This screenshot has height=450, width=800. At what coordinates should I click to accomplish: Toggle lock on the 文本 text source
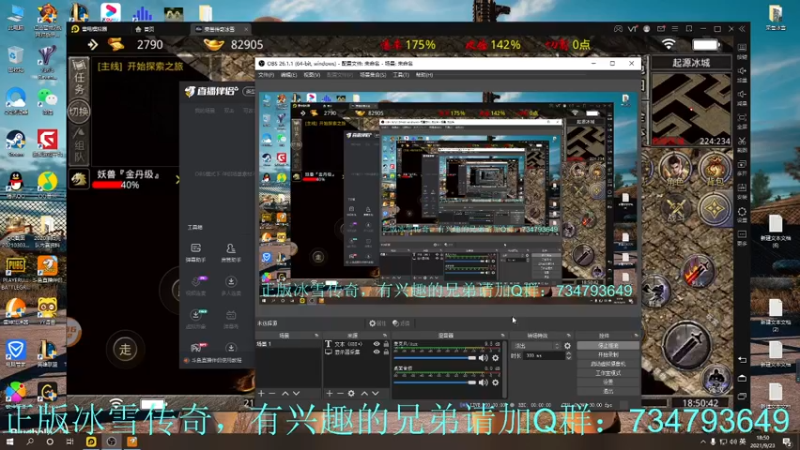(386, 344)
